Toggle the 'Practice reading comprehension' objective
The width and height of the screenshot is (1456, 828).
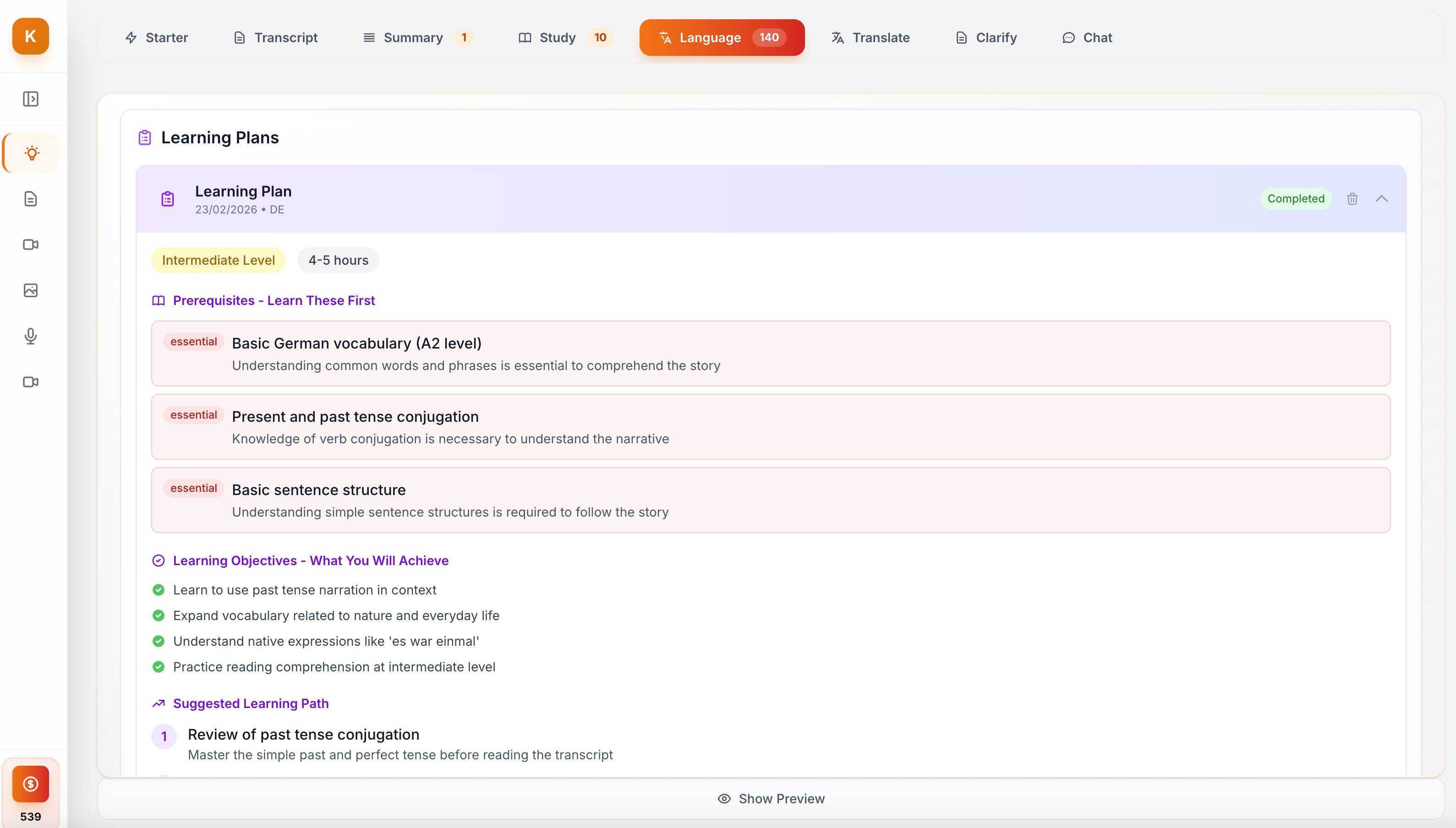[x=159, y=666]
